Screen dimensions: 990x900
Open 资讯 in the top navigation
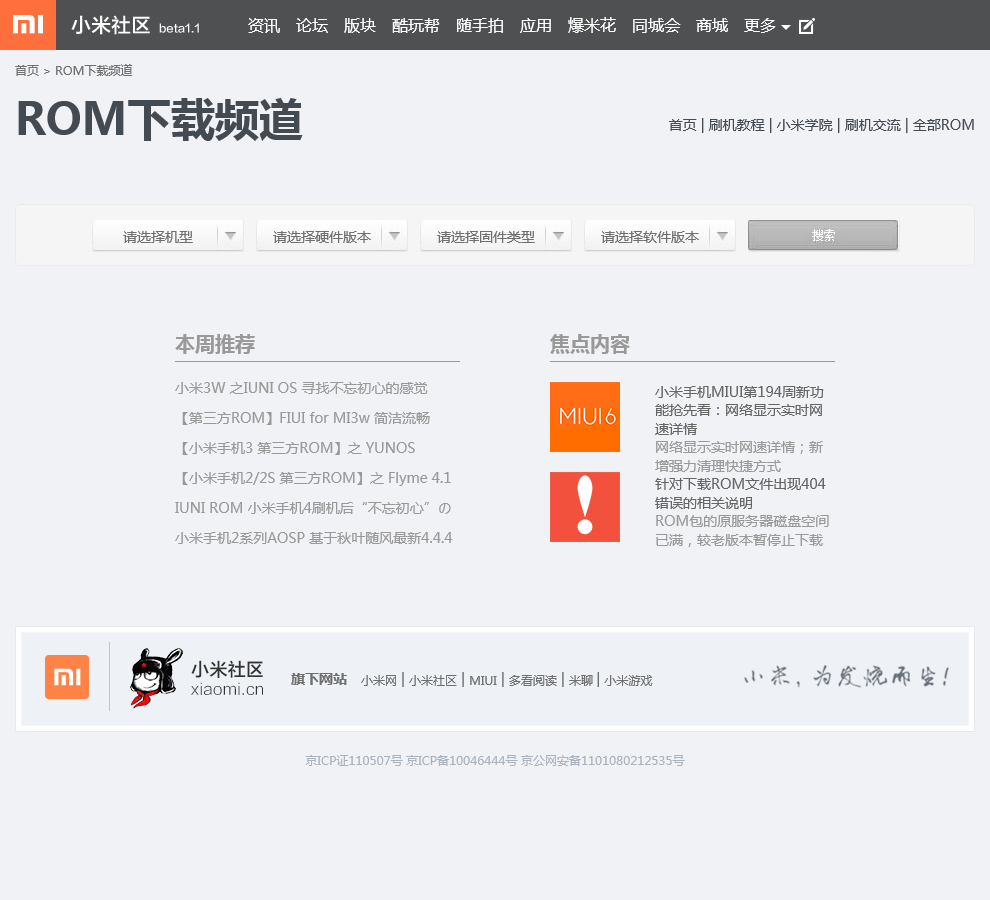(x=263, y=26)
